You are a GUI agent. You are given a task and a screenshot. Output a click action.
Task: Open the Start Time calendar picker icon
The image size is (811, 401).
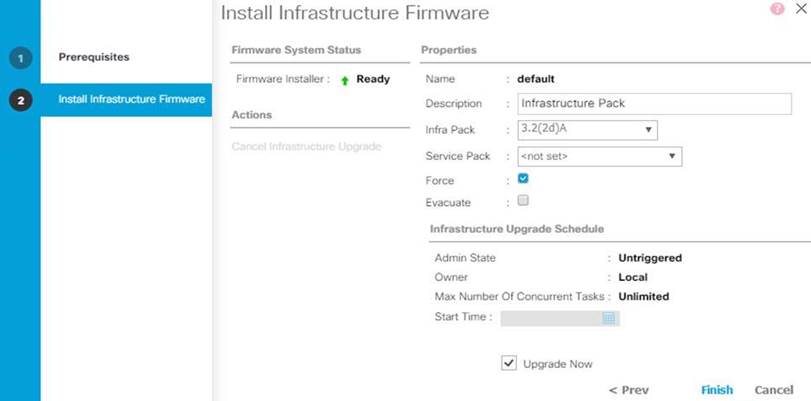point(608,318)
